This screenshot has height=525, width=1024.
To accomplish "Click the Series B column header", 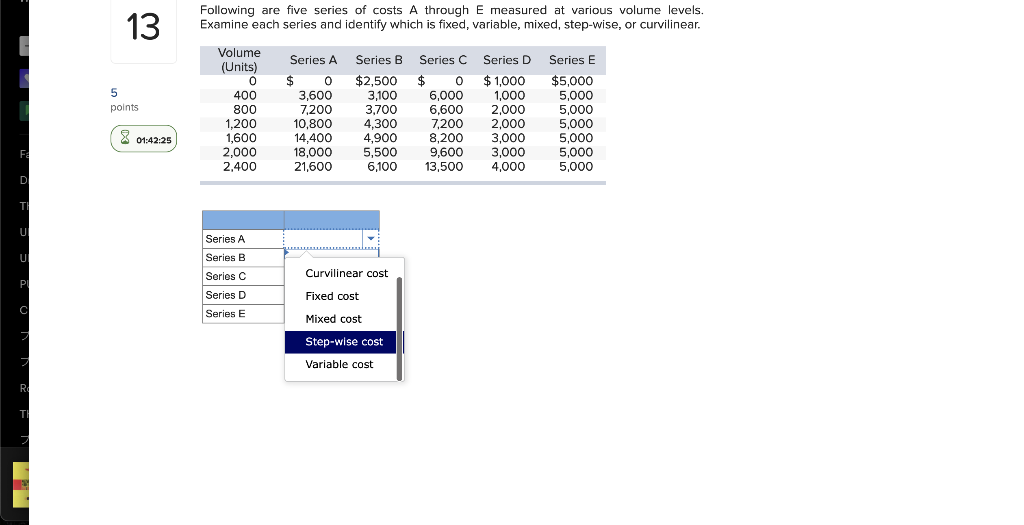I will [x=379, y=60].
